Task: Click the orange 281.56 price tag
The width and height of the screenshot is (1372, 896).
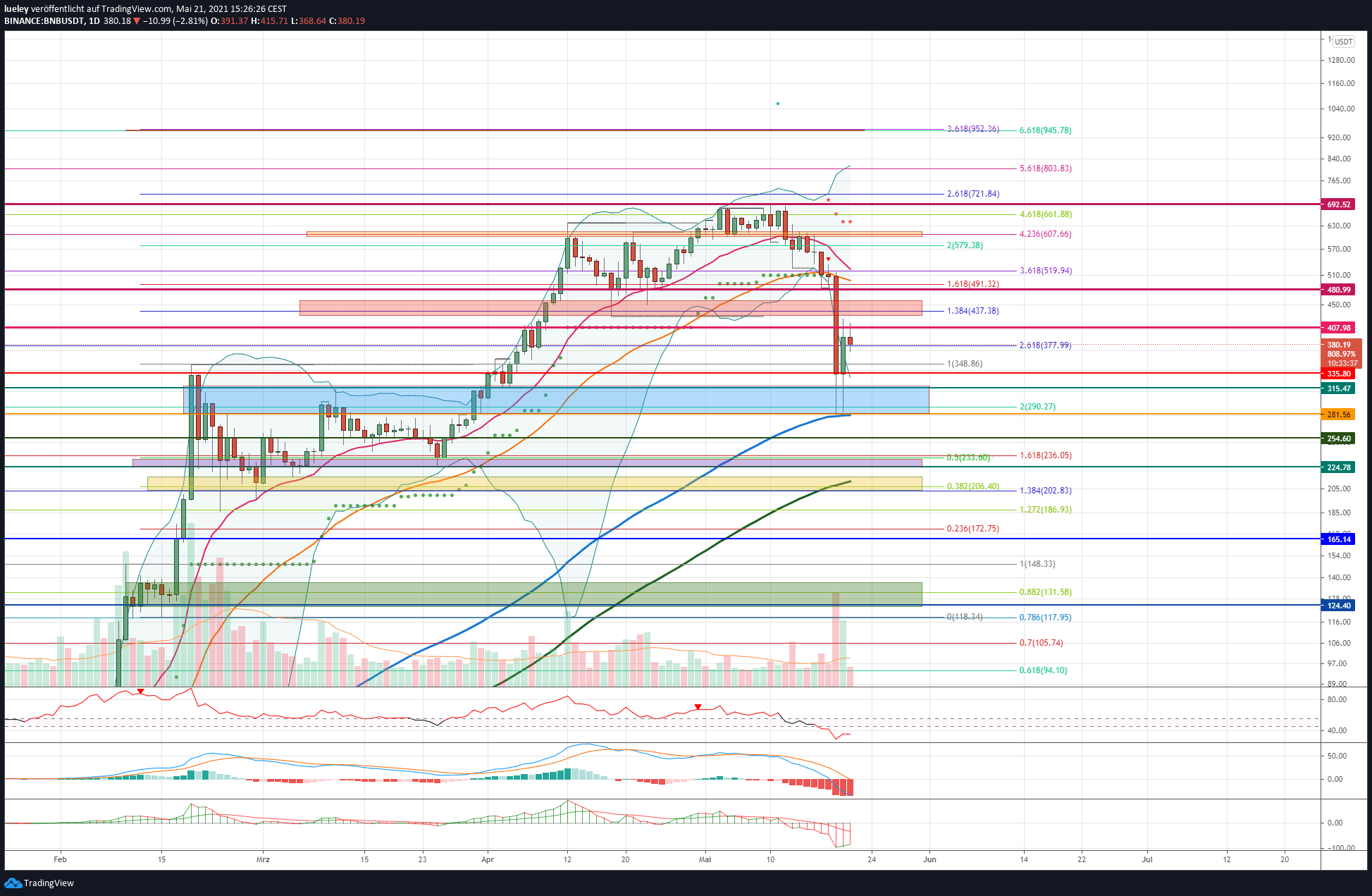Action: (x=1339, y=415)
